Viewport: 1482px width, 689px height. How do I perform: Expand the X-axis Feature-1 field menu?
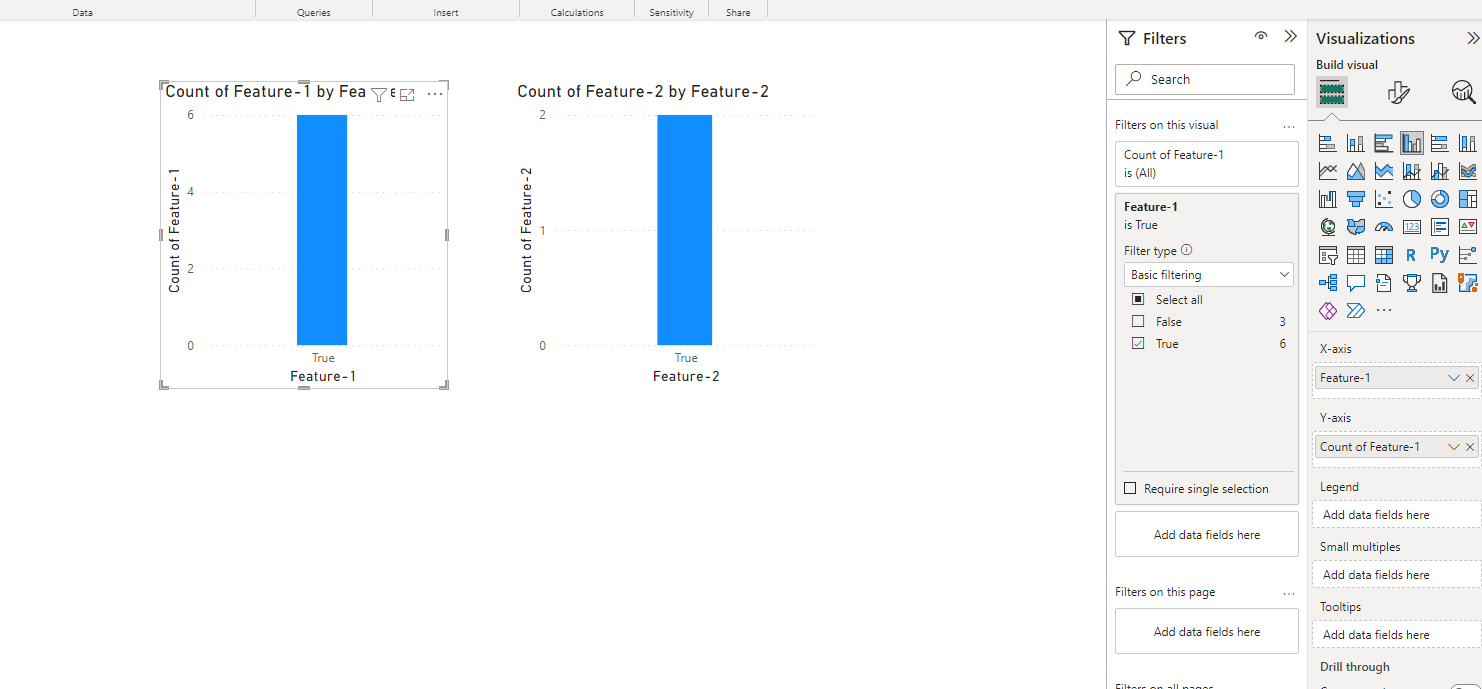[1454, 378]
